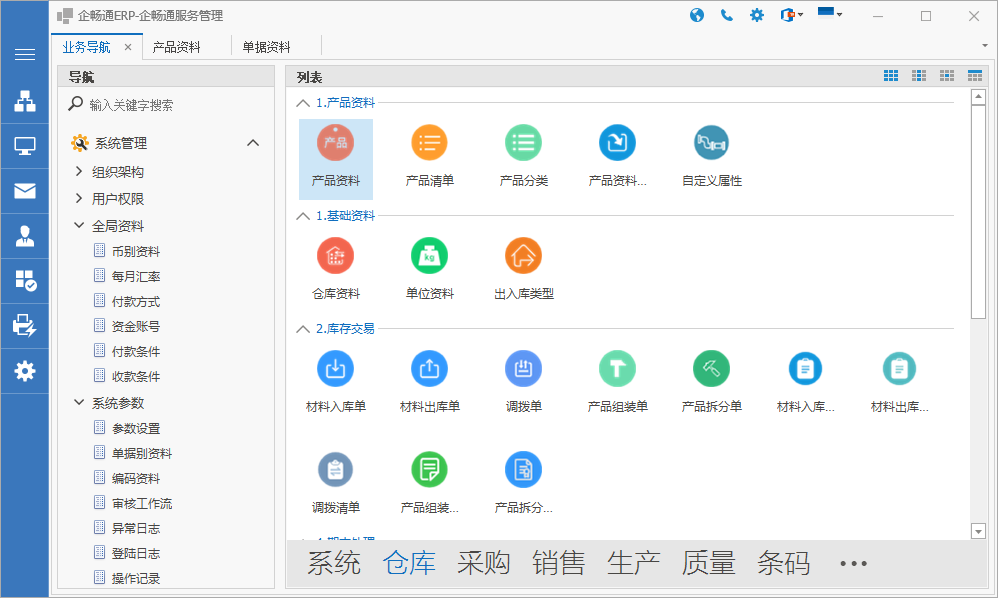The height and width of the screenshot is (598, 998).
Task: Click the organization chart sidebar icon
Action: [25, 101]
